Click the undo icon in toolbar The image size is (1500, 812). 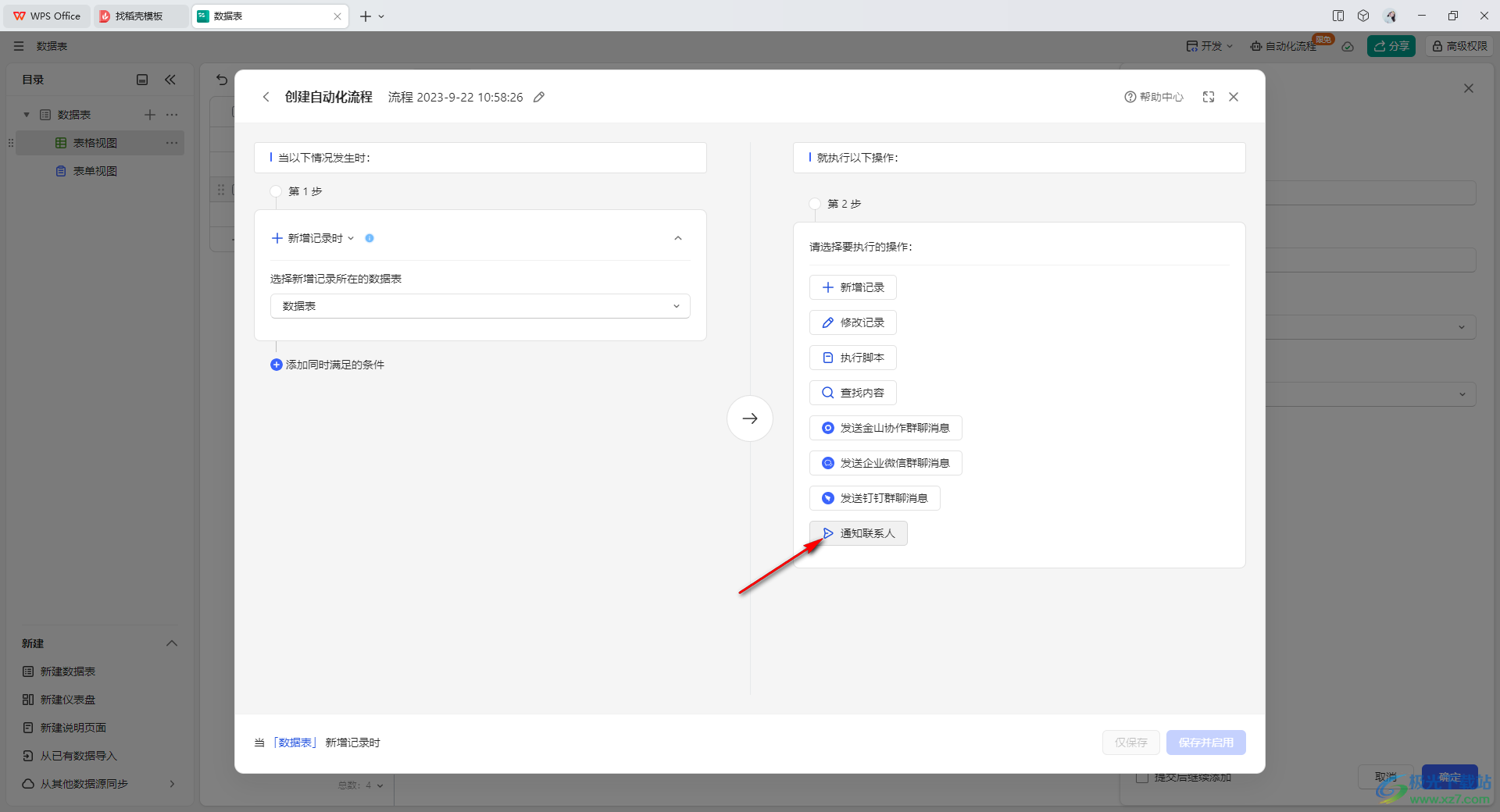click(222, 80)
